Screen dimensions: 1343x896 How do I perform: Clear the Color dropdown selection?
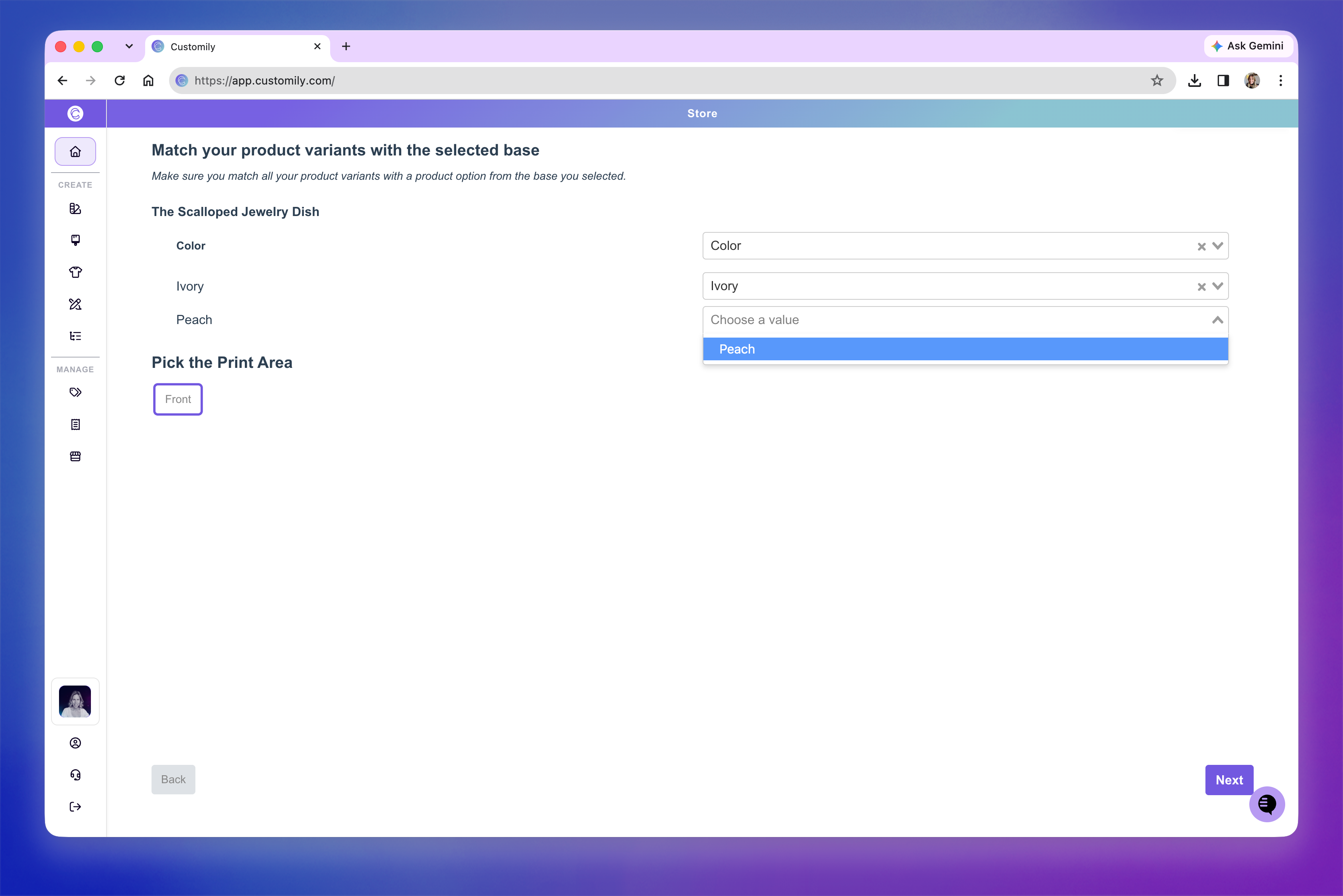pyautogui.click(x=1201, y=246)
